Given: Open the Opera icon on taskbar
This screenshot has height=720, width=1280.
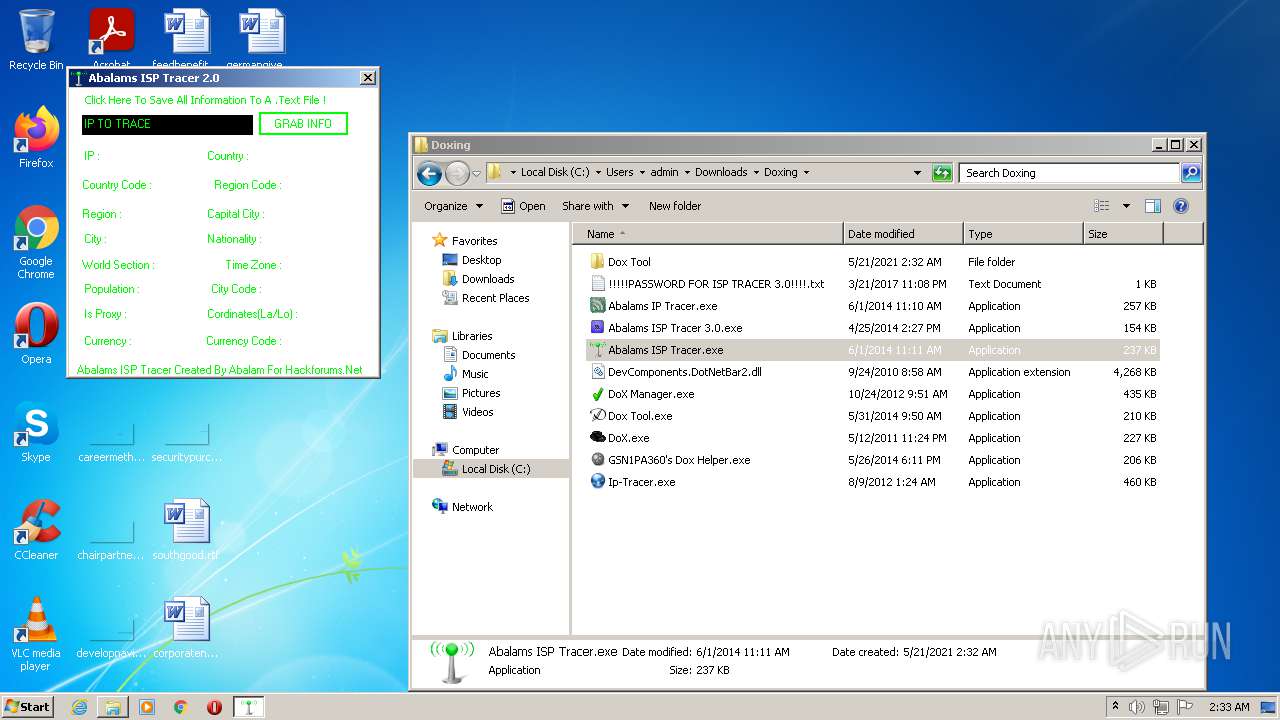Looking at the screenshot, I should coord(214,707).
